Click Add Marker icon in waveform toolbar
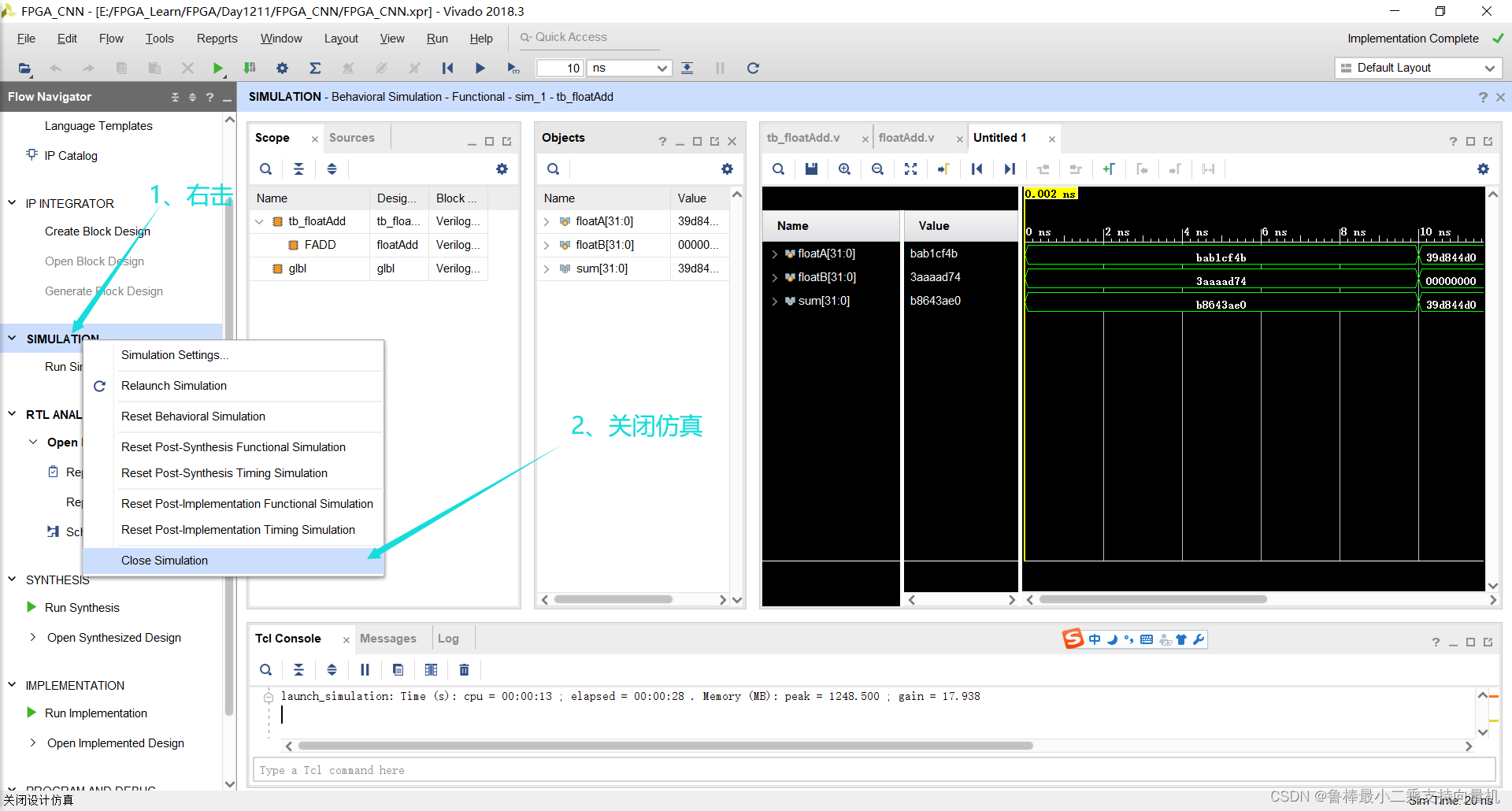The width and height of the screenshot is (1512, 811). click(x=1109, y=169)
